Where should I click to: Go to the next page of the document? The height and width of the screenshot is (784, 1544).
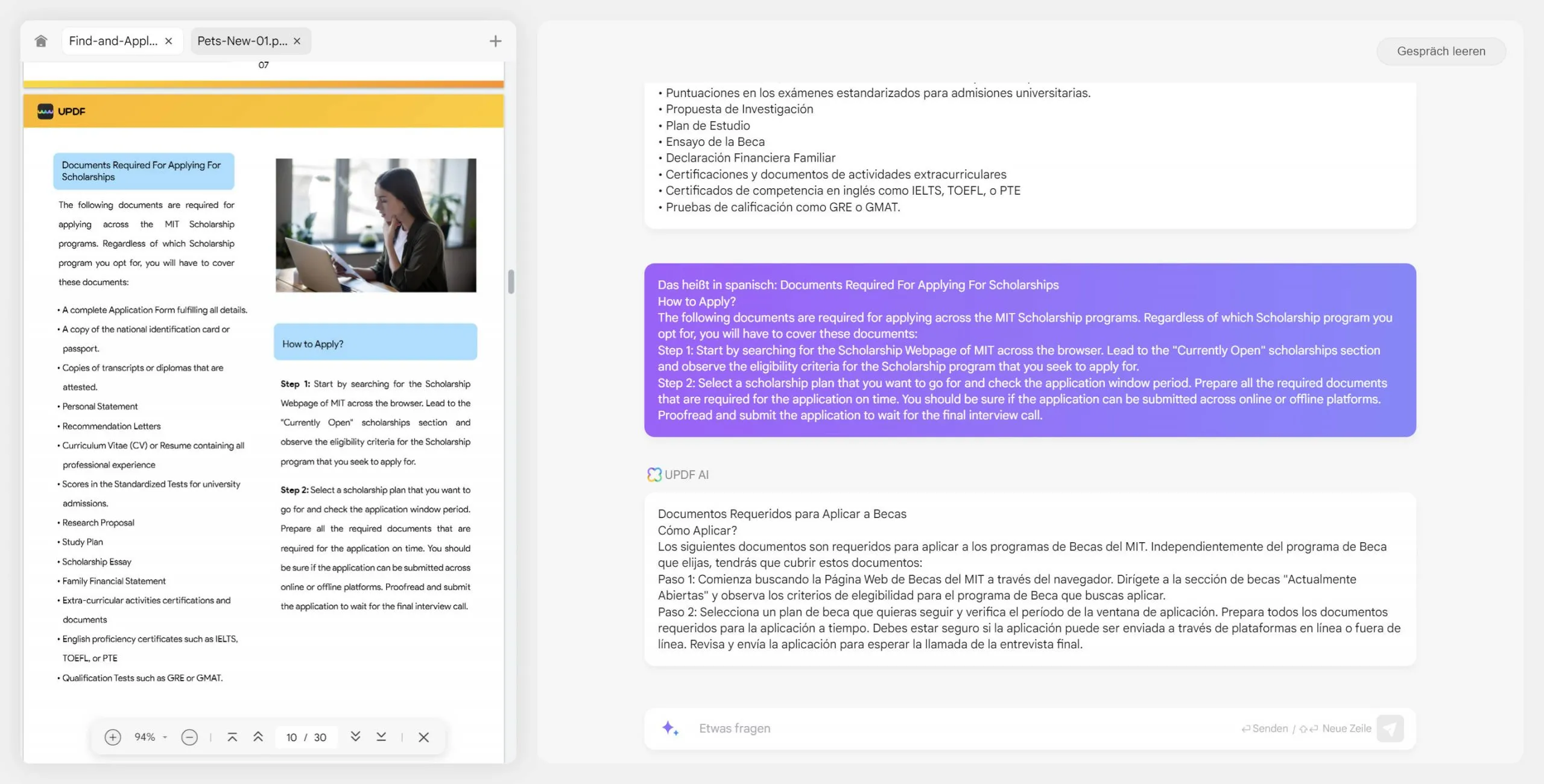click(355, 737)
